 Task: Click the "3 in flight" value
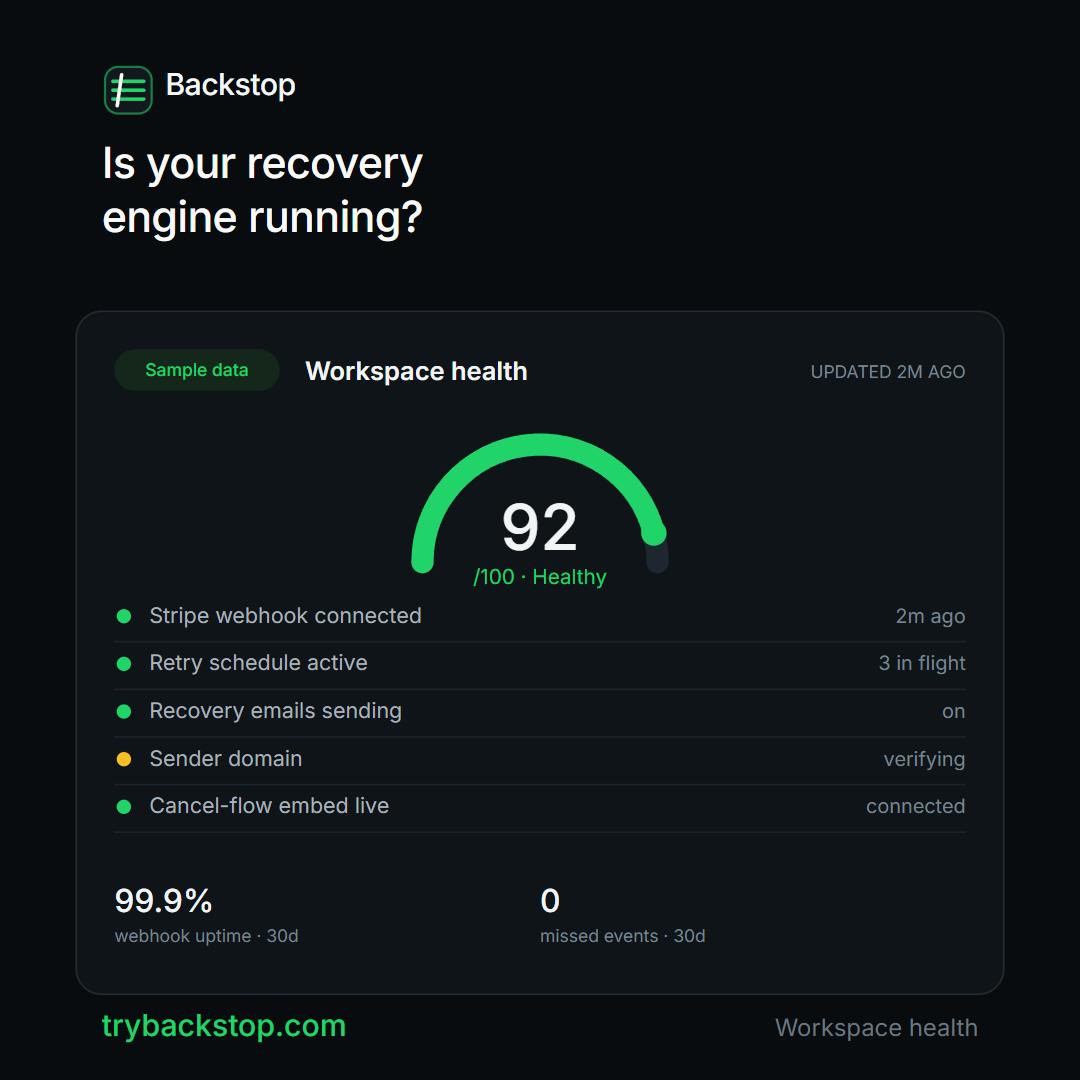(922, 663)
